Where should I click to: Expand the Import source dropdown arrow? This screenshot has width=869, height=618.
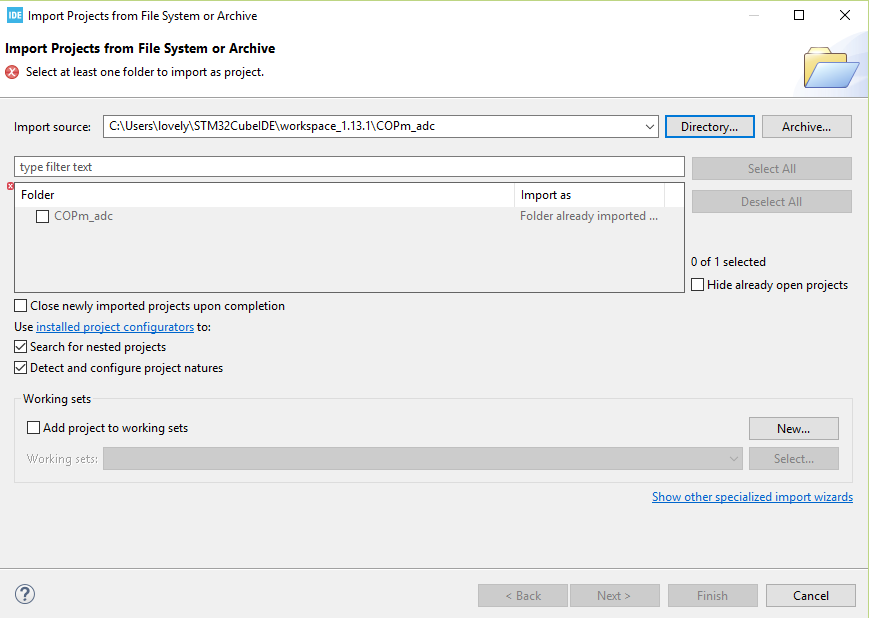click(650, 127)
